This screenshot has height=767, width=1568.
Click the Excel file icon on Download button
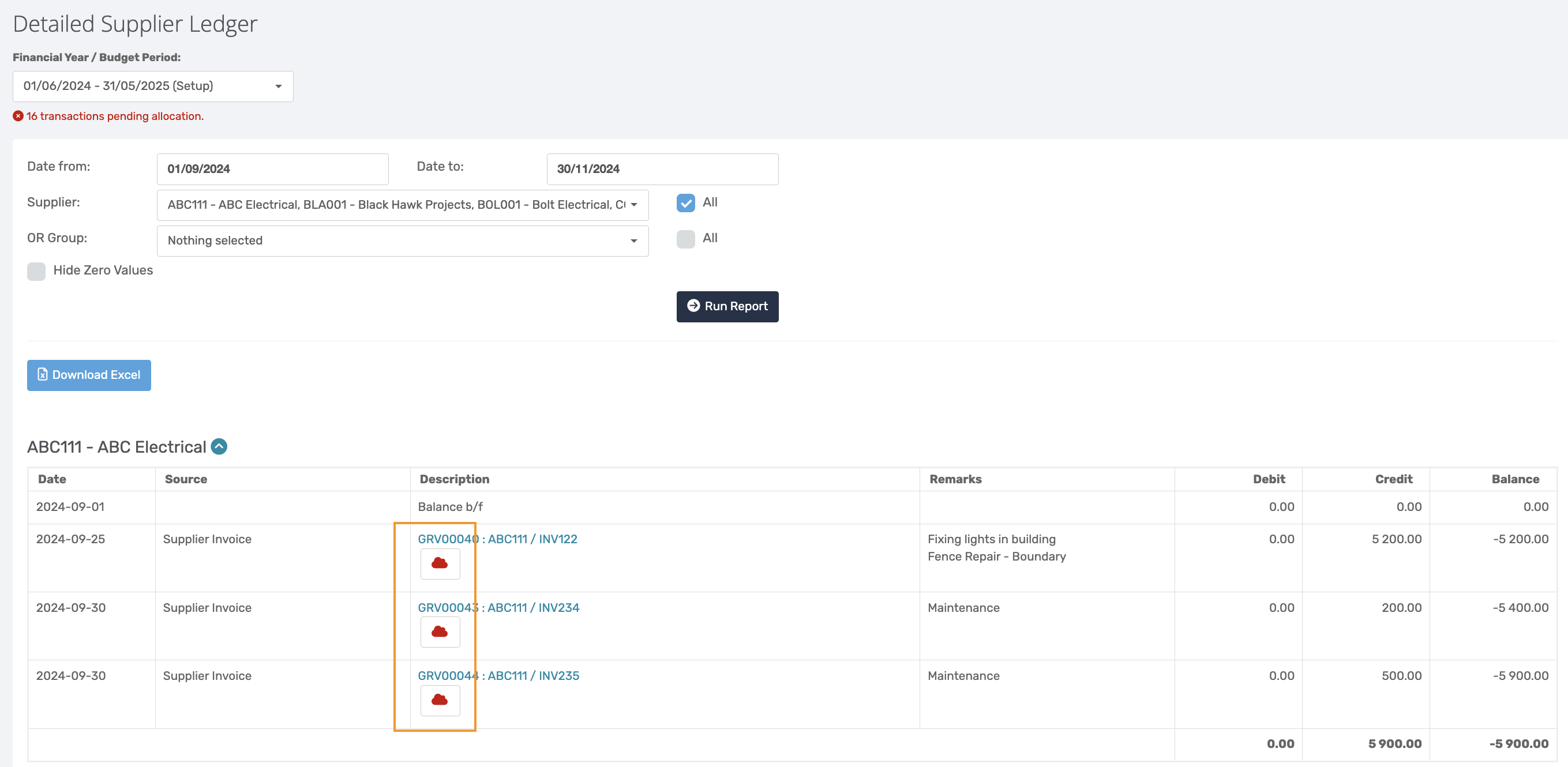pyautogui.click(x=43, y=375)
